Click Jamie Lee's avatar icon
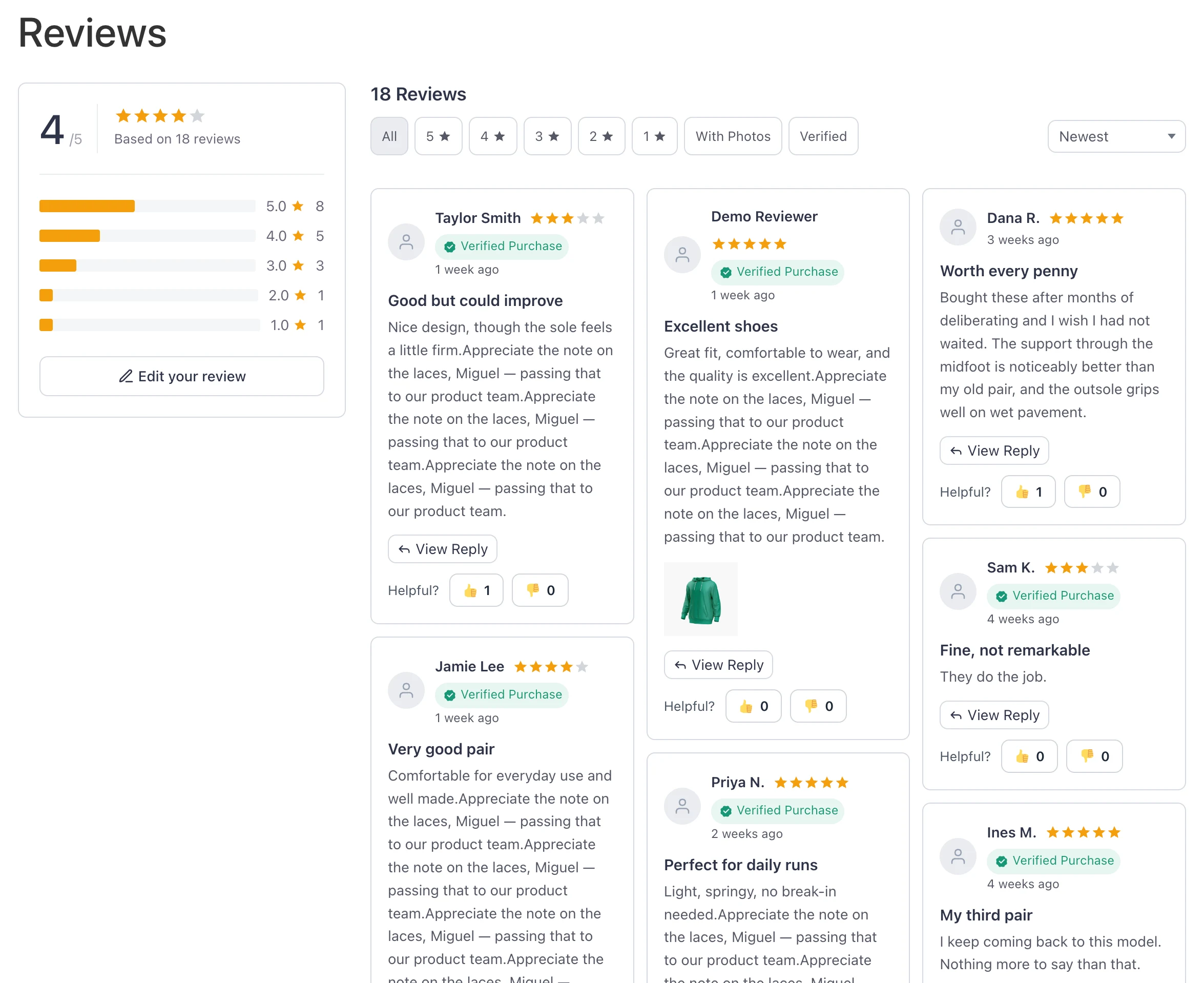 406,690
